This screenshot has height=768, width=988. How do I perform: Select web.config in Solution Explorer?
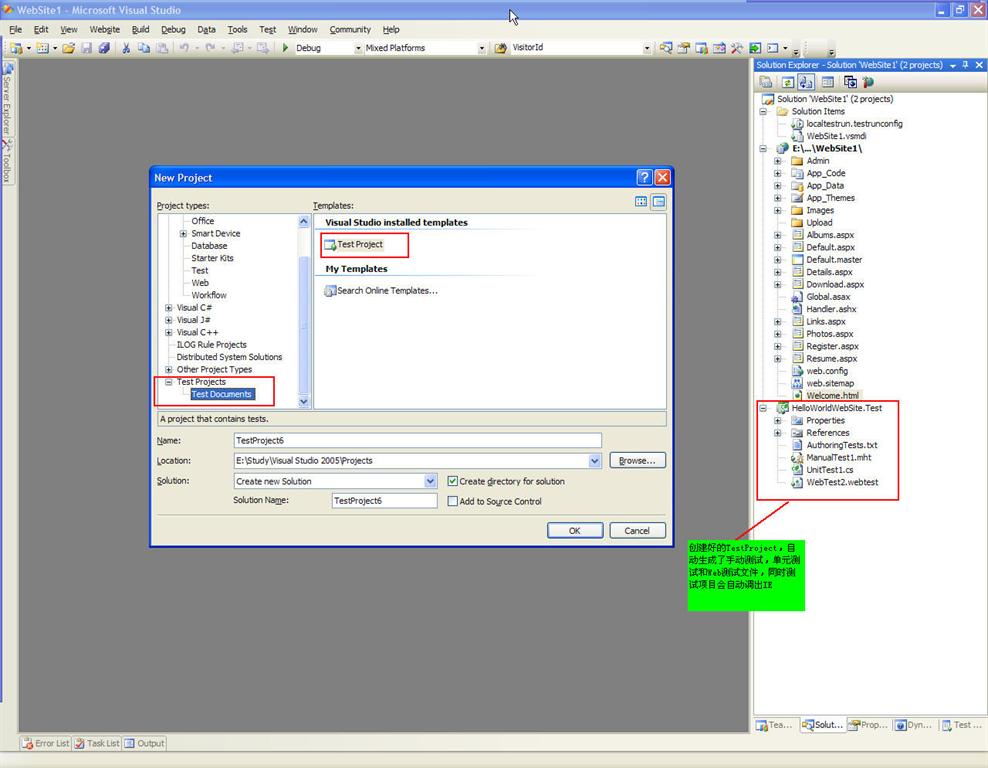[x=827, y=371]
